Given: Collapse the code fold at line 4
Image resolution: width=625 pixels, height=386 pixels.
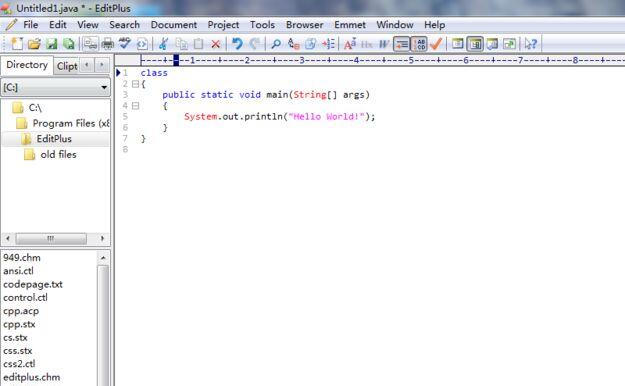Looking at the screenshot, I should click(x=136, y=106).
